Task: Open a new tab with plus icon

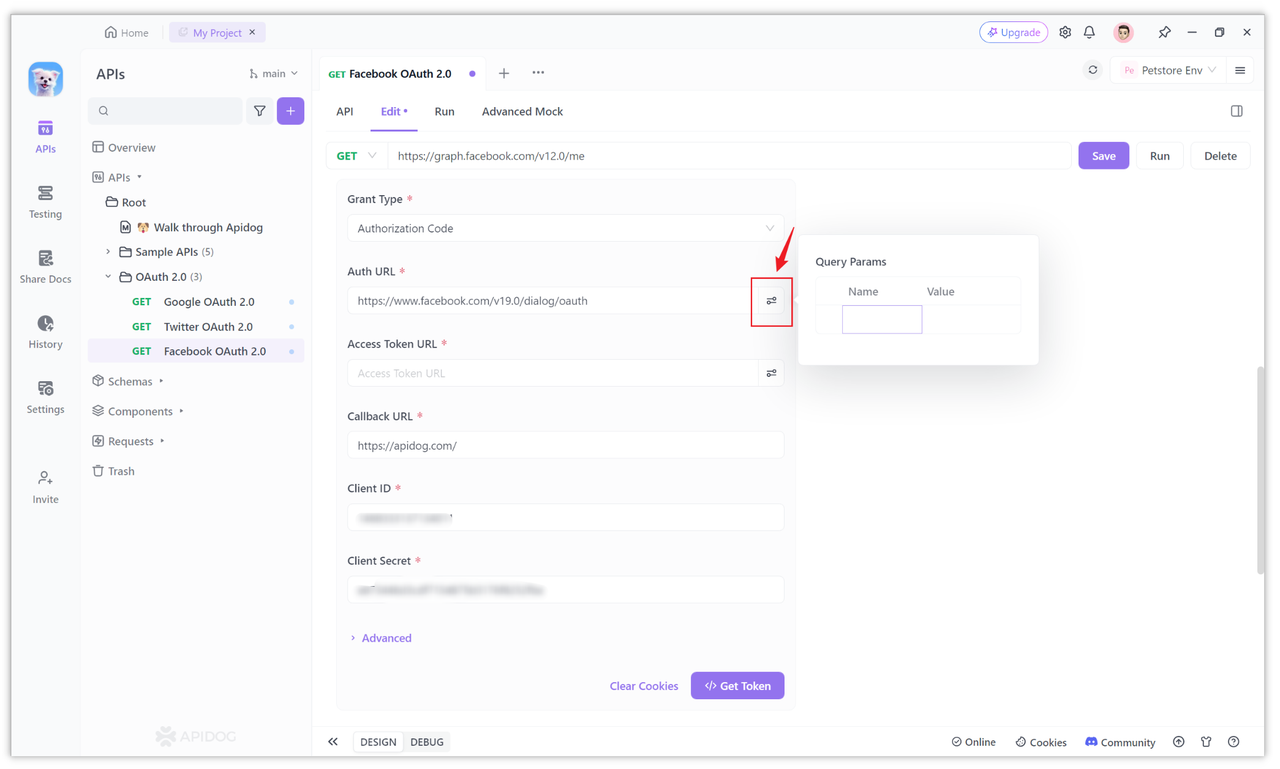Action: [504, 73]
